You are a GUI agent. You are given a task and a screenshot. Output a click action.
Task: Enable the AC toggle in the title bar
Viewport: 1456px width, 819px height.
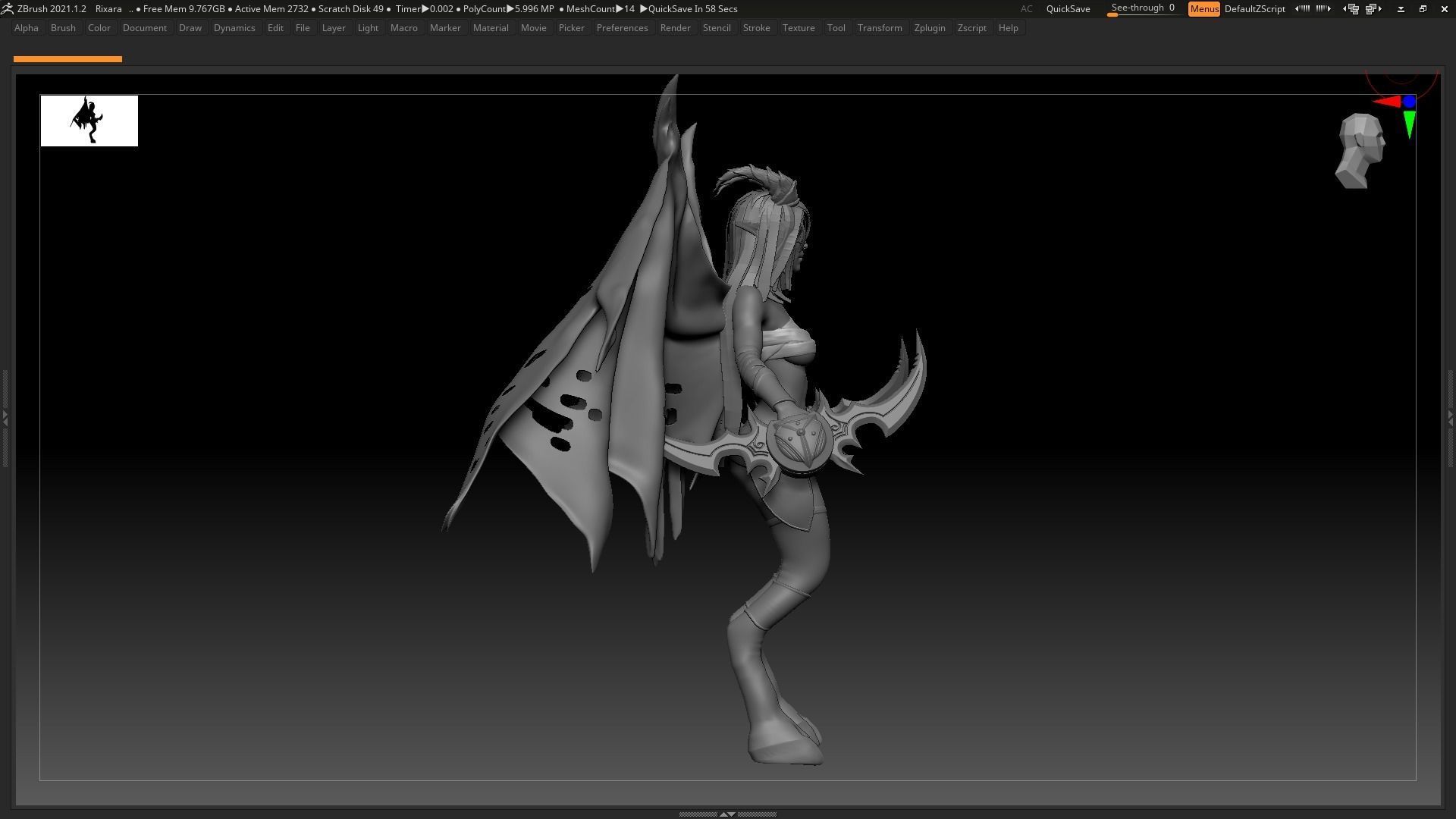point(1027,9)
